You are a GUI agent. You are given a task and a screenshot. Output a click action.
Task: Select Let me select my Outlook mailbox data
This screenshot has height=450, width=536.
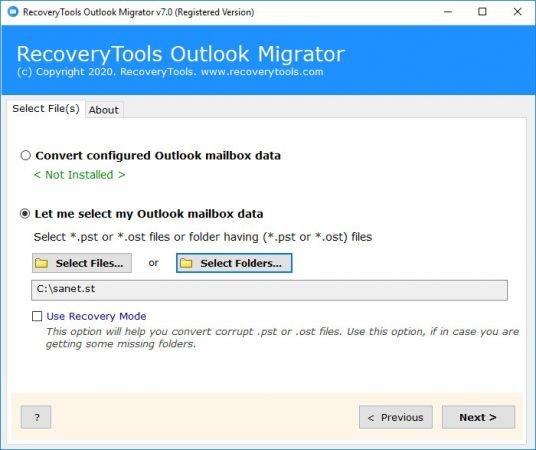[x=25, y=214]
